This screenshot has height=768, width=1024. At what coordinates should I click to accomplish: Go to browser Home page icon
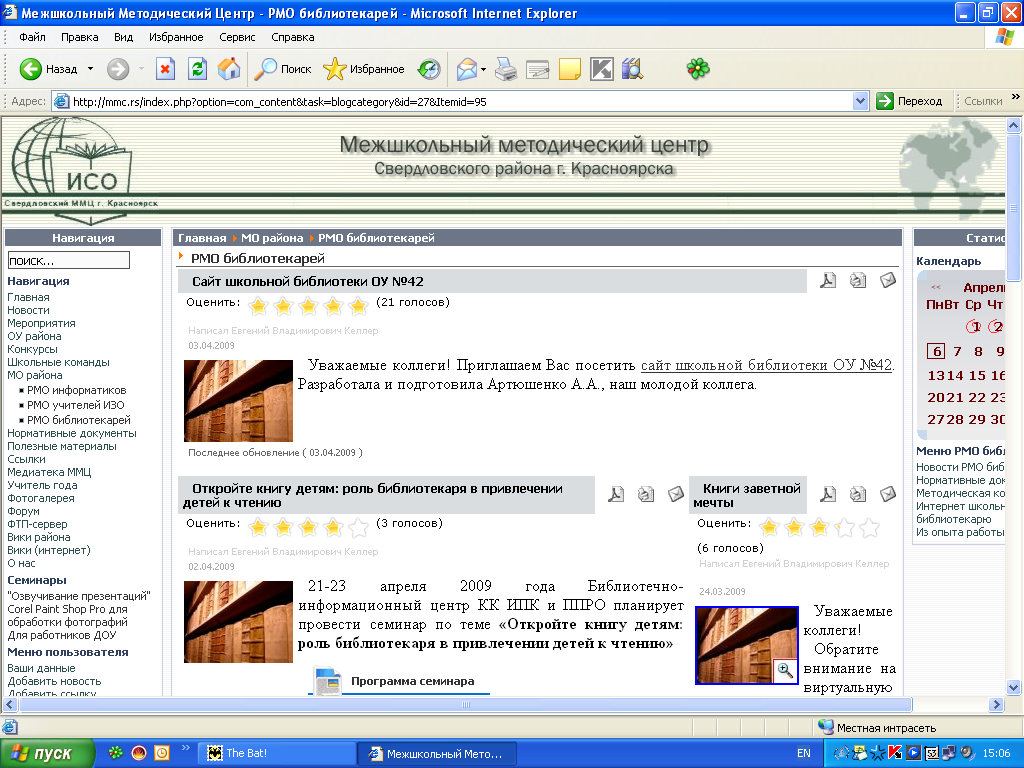click(229, 69)
